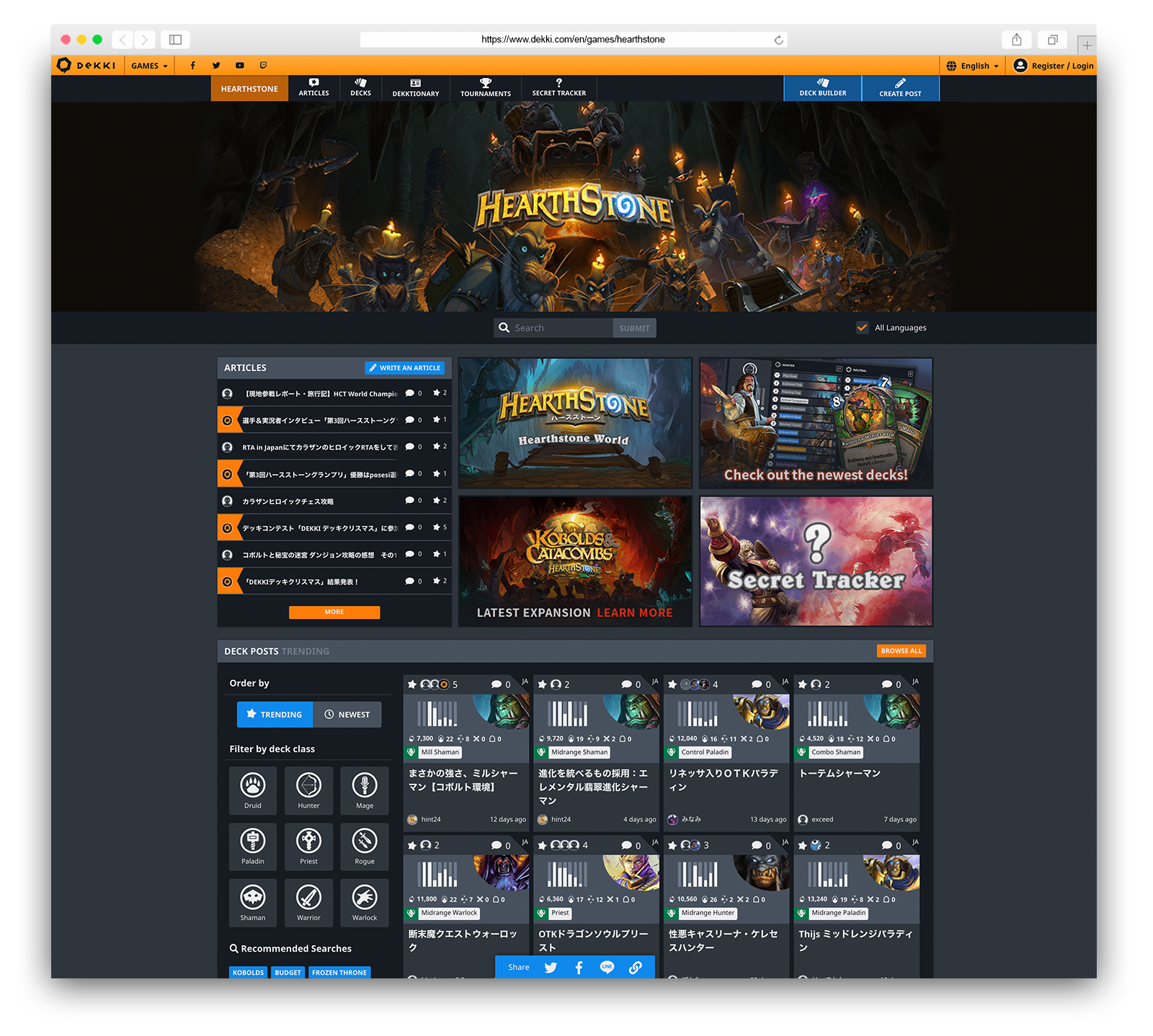Open Mill Shaman deck post
Viewport: 1153px width, 1036px height.
coord(466,753)
